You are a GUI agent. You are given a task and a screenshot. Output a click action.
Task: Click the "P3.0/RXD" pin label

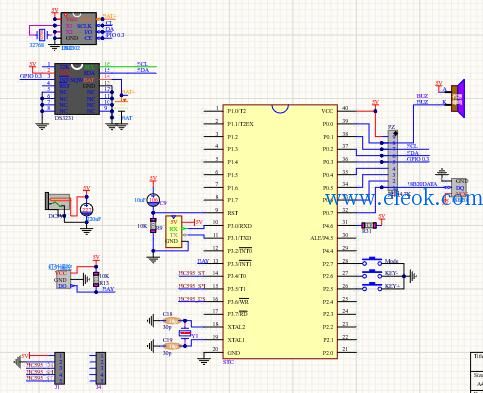[x=240, y=226]
